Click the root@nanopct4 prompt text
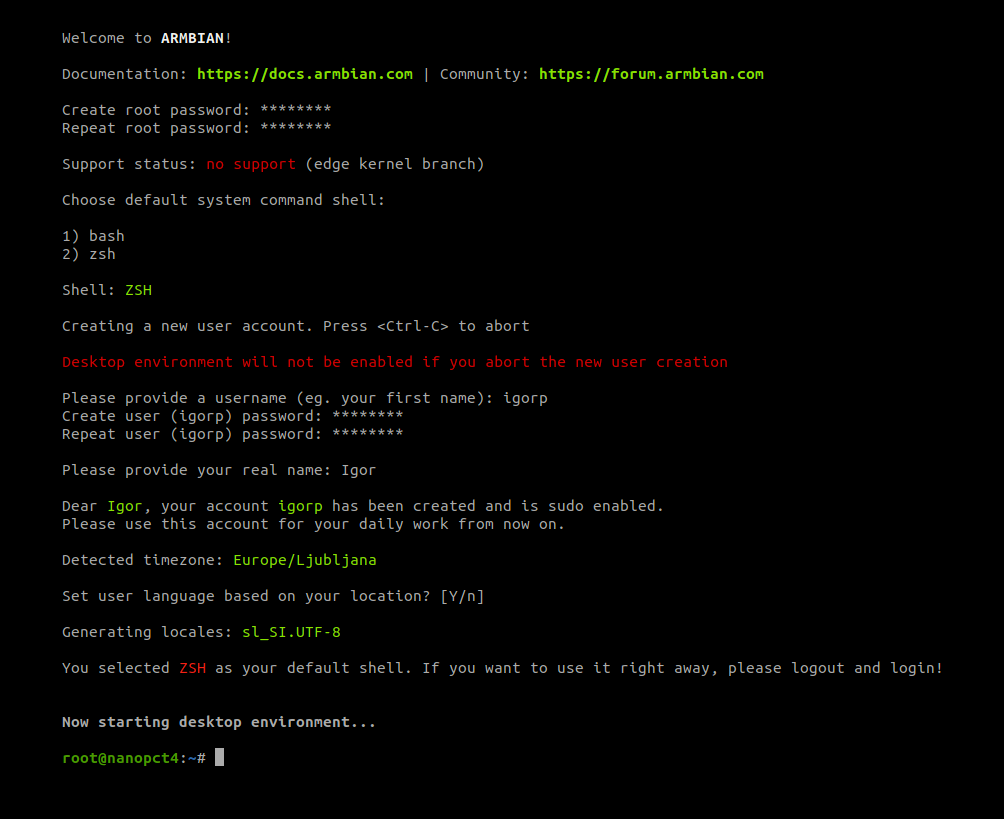The width and height of the screenshot is (1004, 819). [x=120, y=758]
